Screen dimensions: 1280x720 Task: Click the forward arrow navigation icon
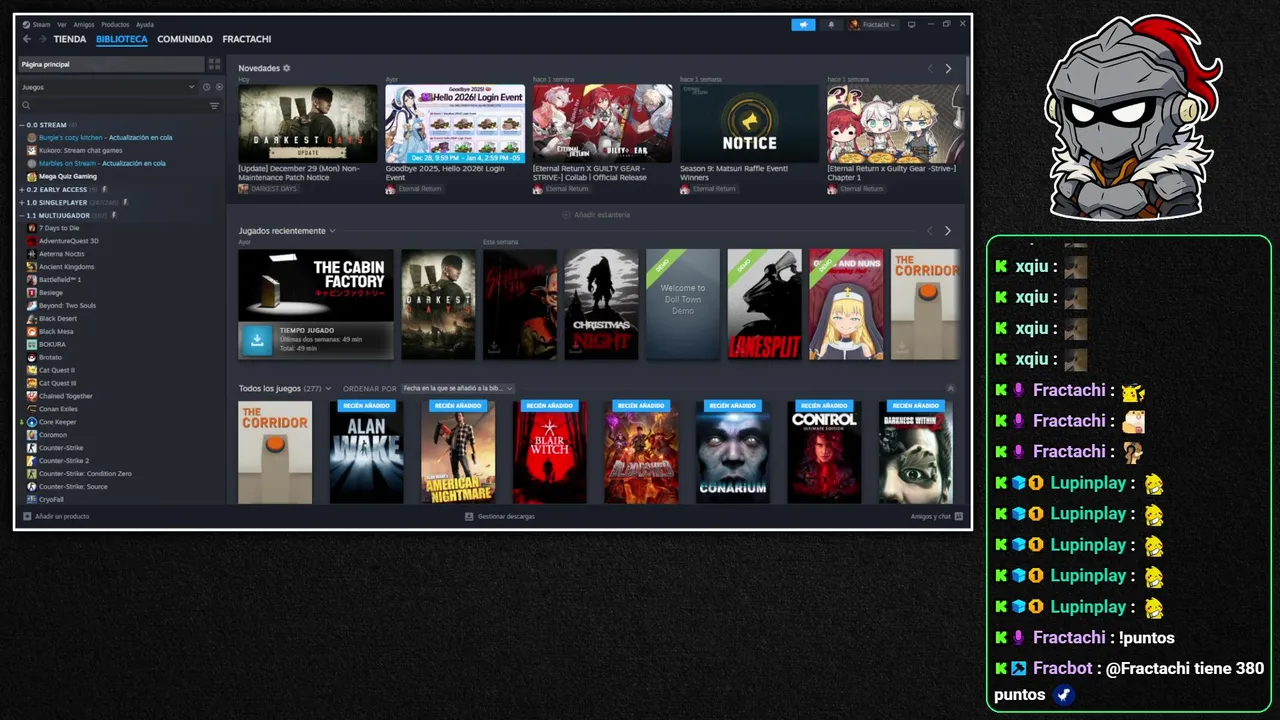pos(42,39)
